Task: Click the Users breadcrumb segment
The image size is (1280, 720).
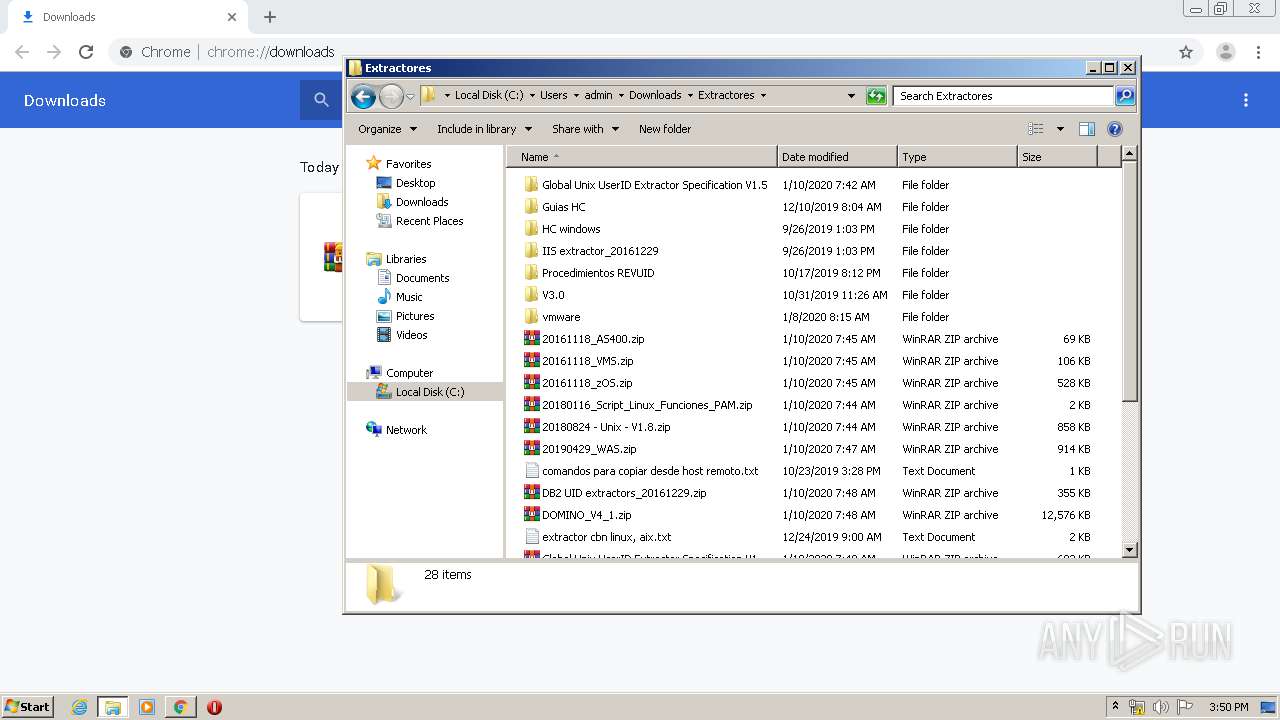Action: click(554, 96)
